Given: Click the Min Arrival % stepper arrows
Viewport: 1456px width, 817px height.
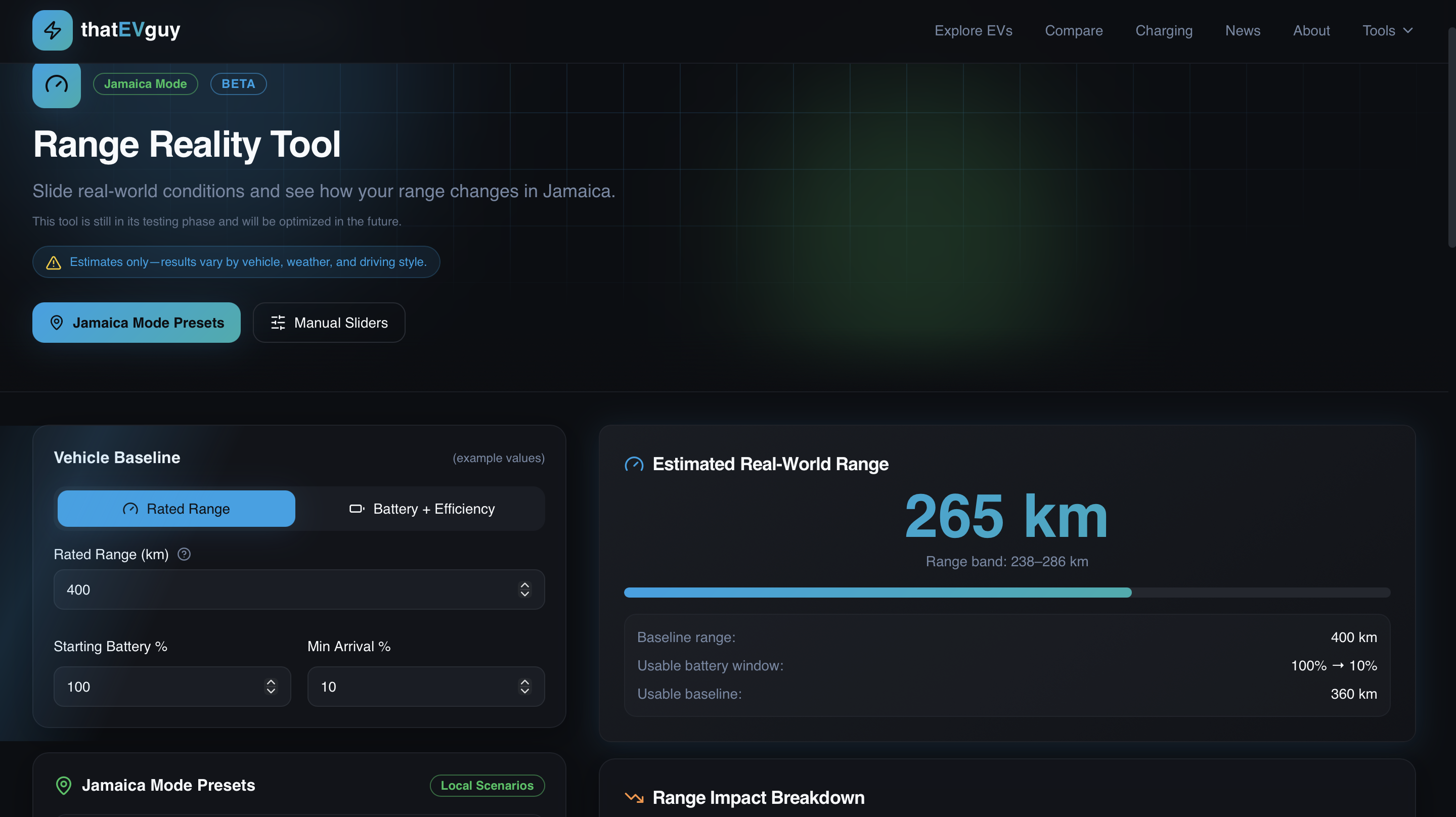Looking at the screenshot, I should [524, 687].
